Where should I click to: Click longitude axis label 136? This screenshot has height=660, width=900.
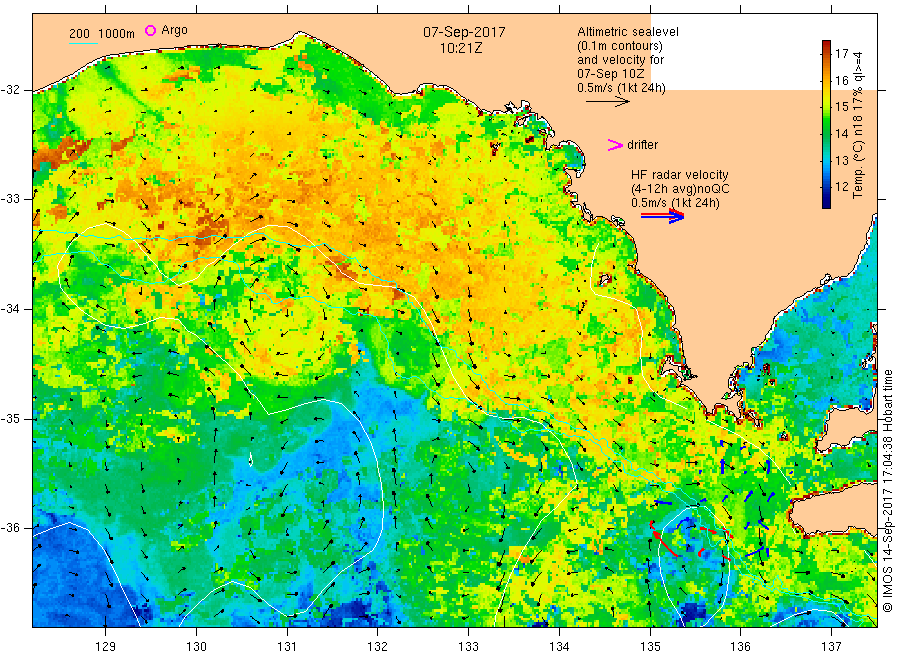point(740,647)
